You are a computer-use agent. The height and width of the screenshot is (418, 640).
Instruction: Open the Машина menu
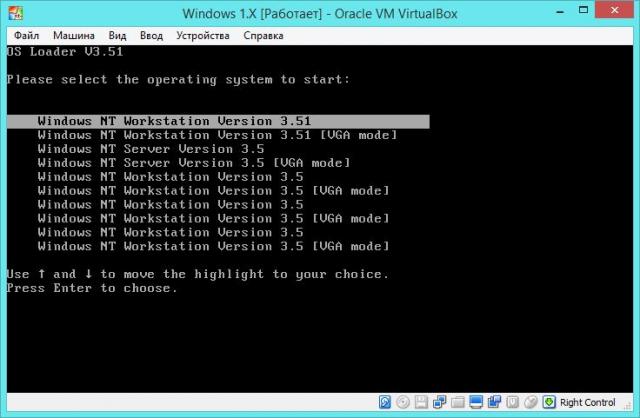73,36
